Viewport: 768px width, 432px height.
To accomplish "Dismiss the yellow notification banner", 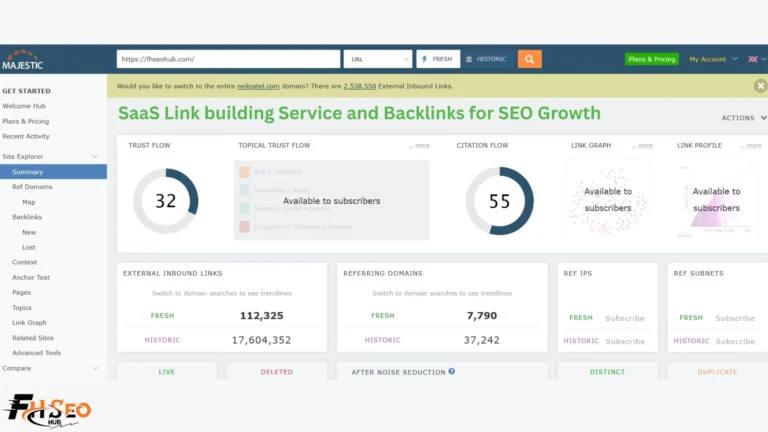I will (x=760, y=86).
